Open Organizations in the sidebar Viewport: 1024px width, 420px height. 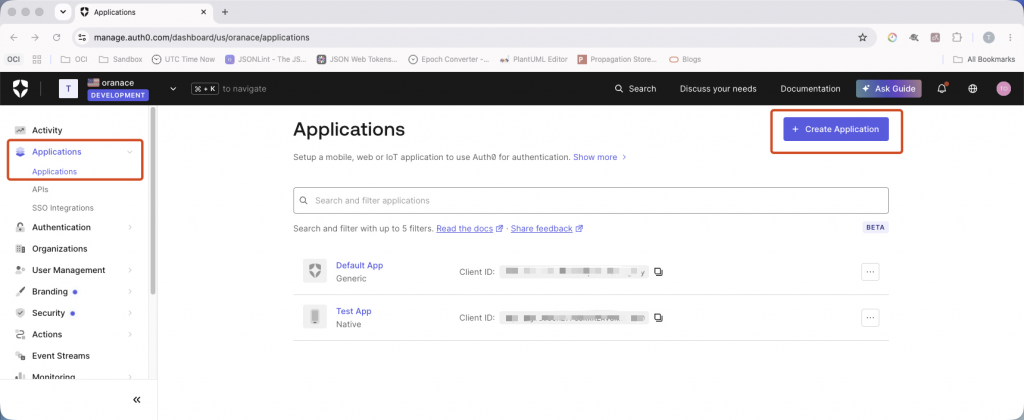click(x=59, y=249)
